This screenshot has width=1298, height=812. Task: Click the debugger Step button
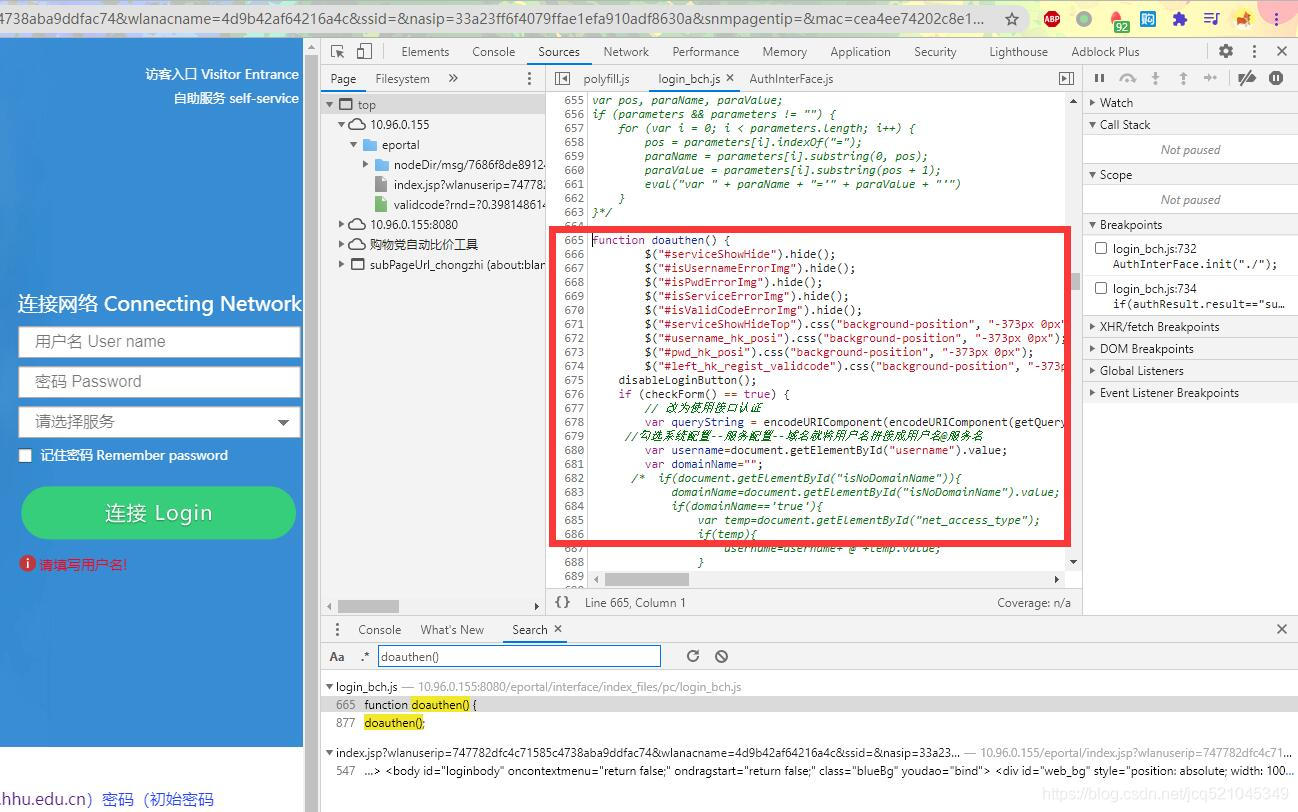tap(1211, 78)
